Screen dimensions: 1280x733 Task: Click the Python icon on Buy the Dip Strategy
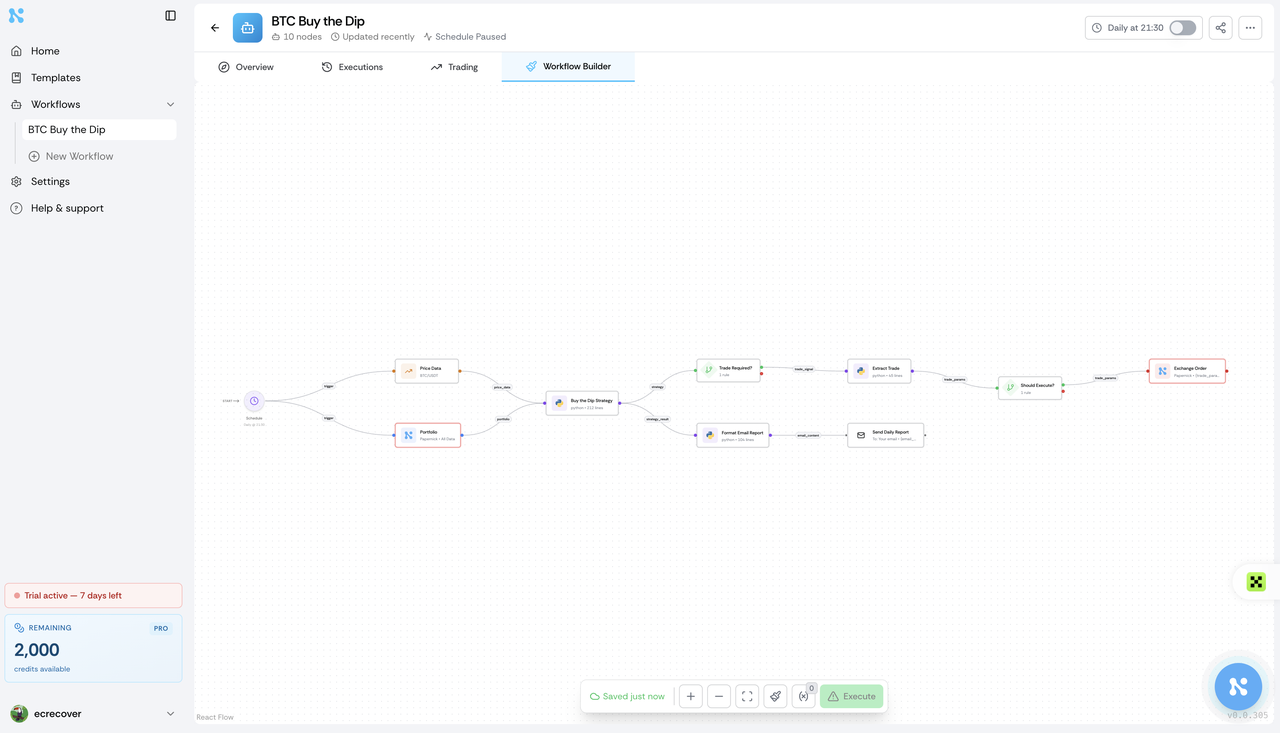coord(559,403)
